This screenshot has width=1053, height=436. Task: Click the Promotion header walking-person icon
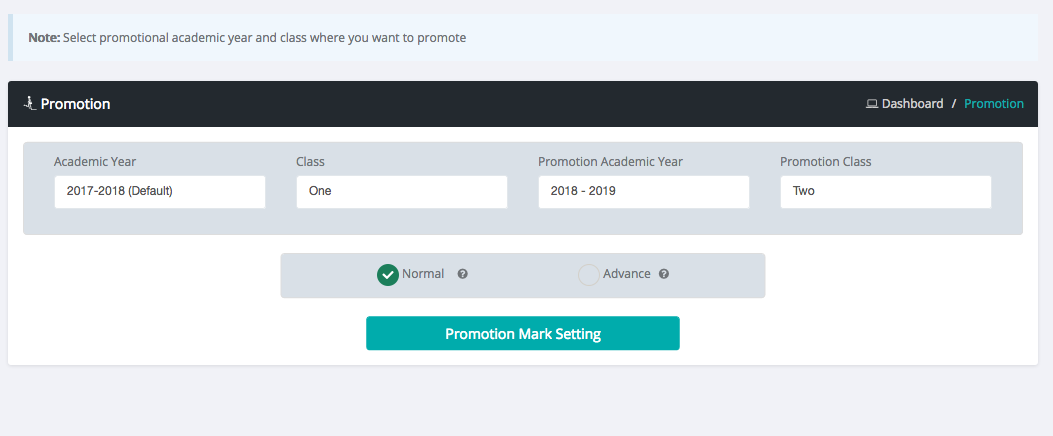pyautogui.click(x=29, y=103)
